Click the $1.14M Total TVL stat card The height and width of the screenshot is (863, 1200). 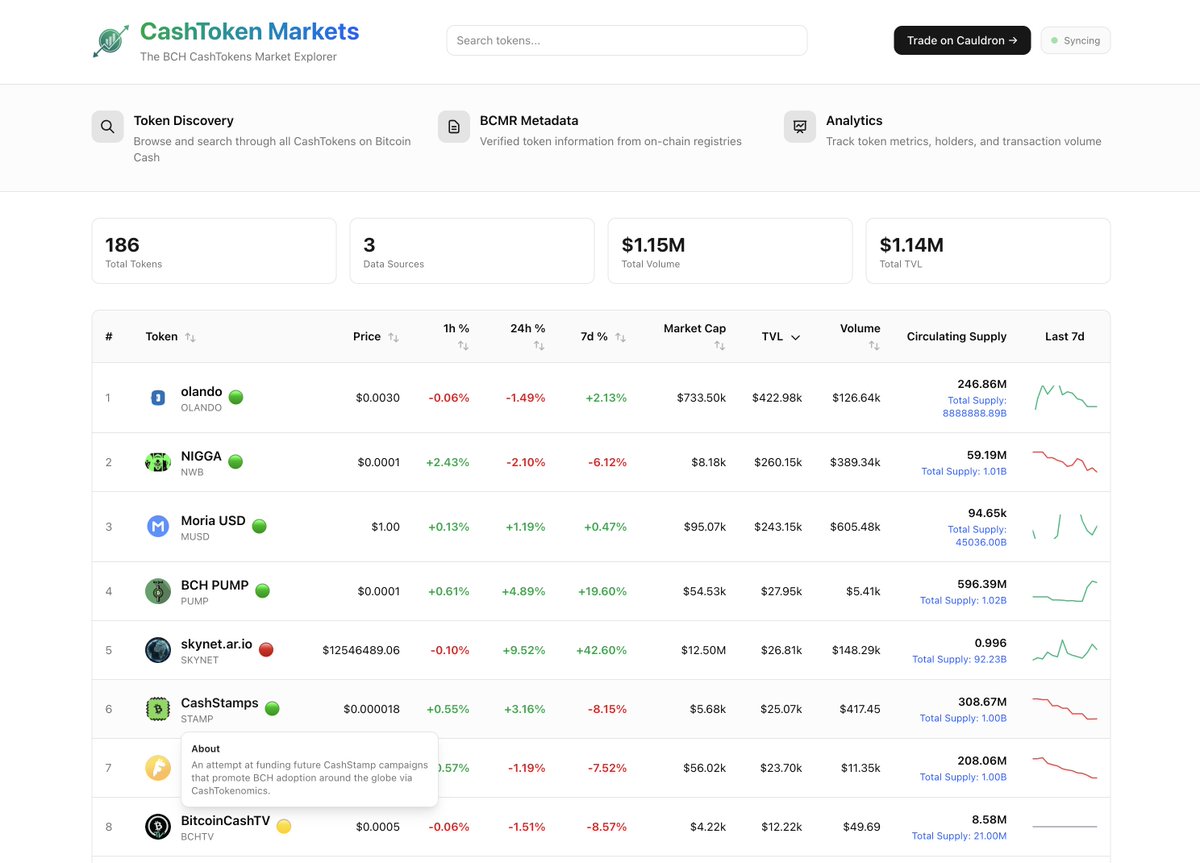point(988,251)
